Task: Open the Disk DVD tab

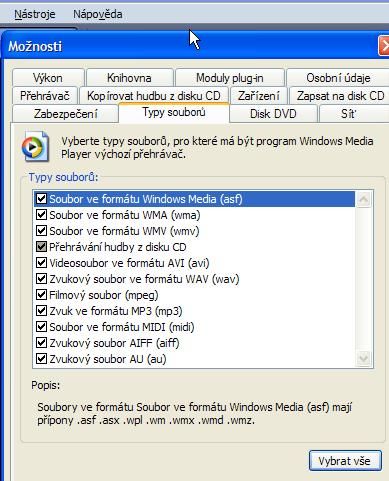Action: point(273,114)
